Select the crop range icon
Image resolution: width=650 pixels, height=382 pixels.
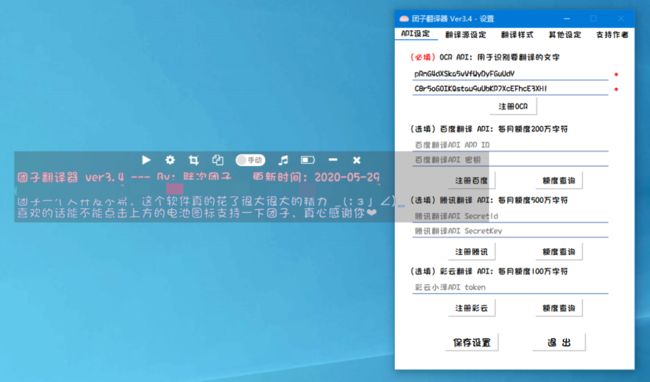click(x=194, y=160)
